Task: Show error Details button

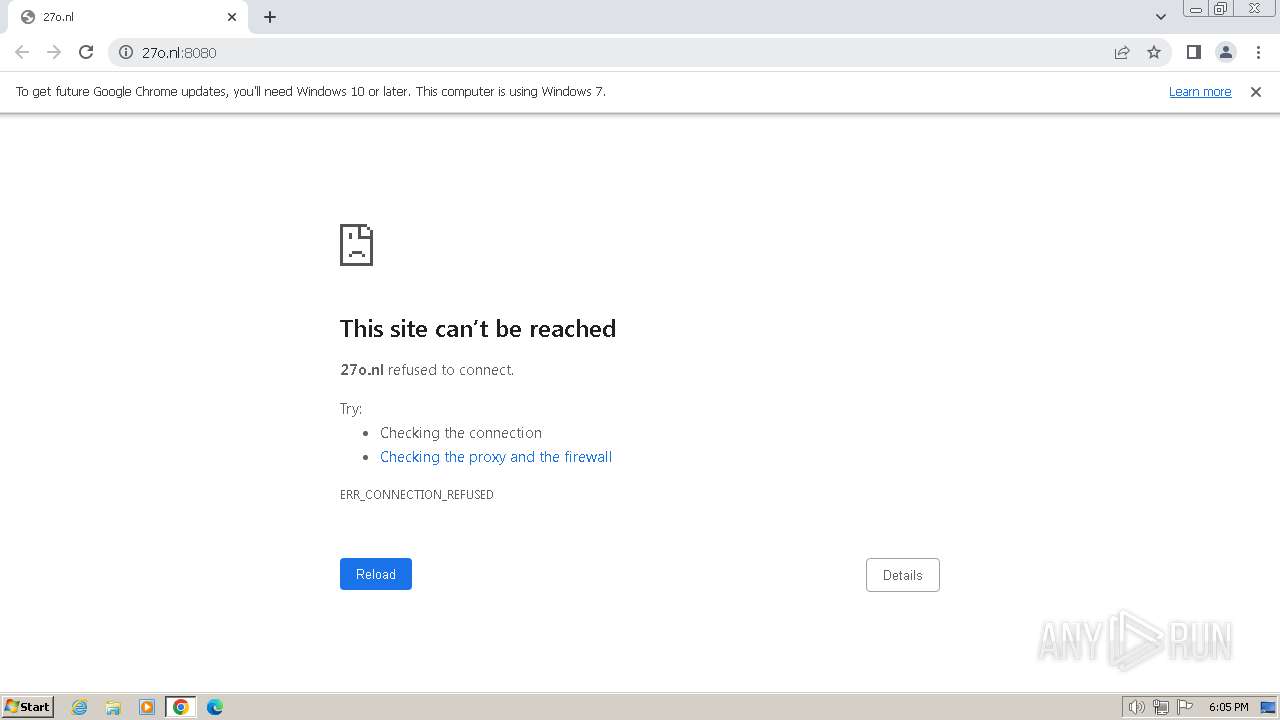Action: tap(903, 575)
